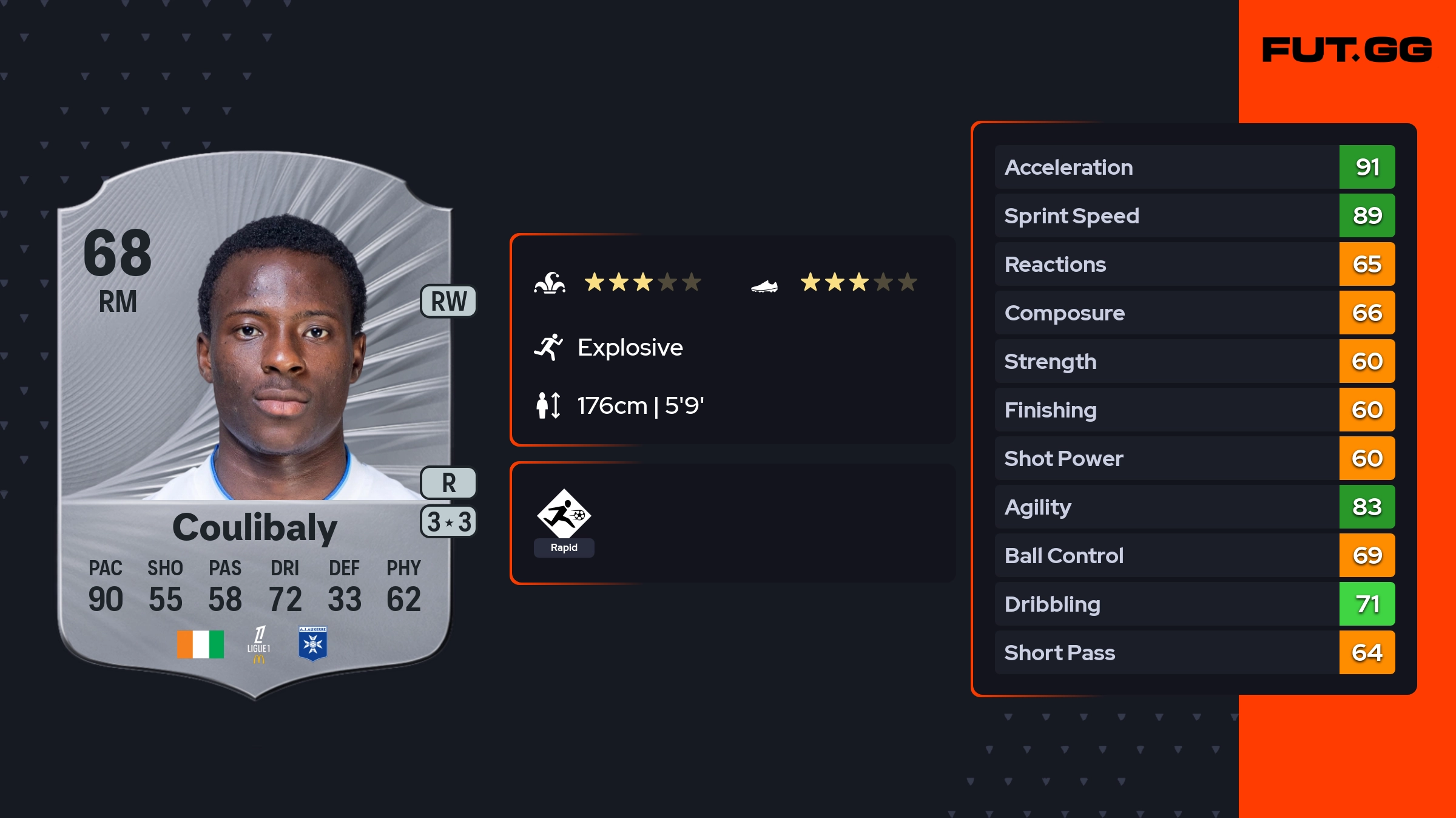Click the 3★3 skill and weak foot badge
This screenshot has width=1456, height=818.
pyautogui.click(x=448, y=522)
